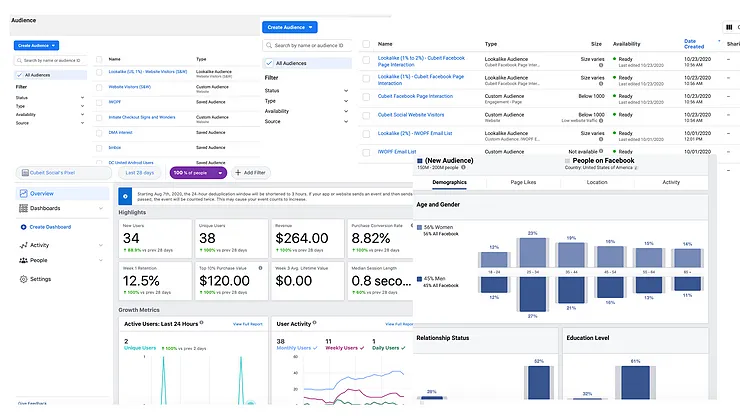Open the Overview chart icon in sidebar
The image size is (740, 416).
tap(23, 194)
